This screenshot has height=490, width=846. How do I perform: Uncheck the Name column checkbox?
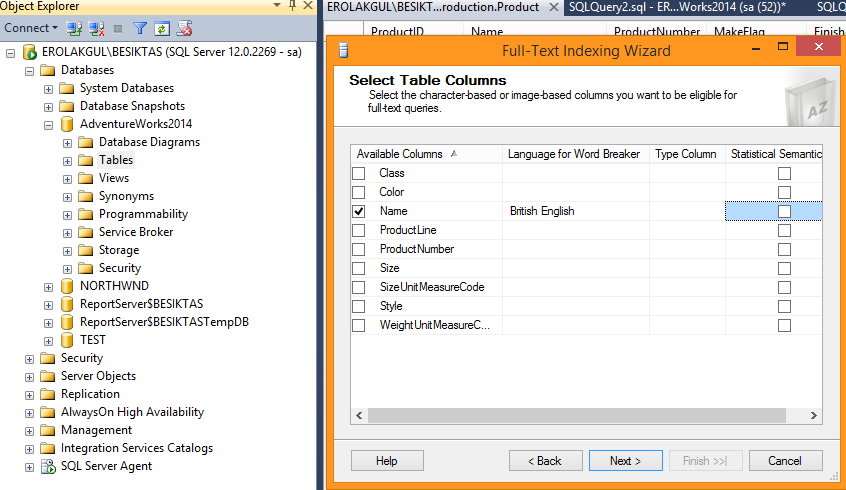click(359, 211)
